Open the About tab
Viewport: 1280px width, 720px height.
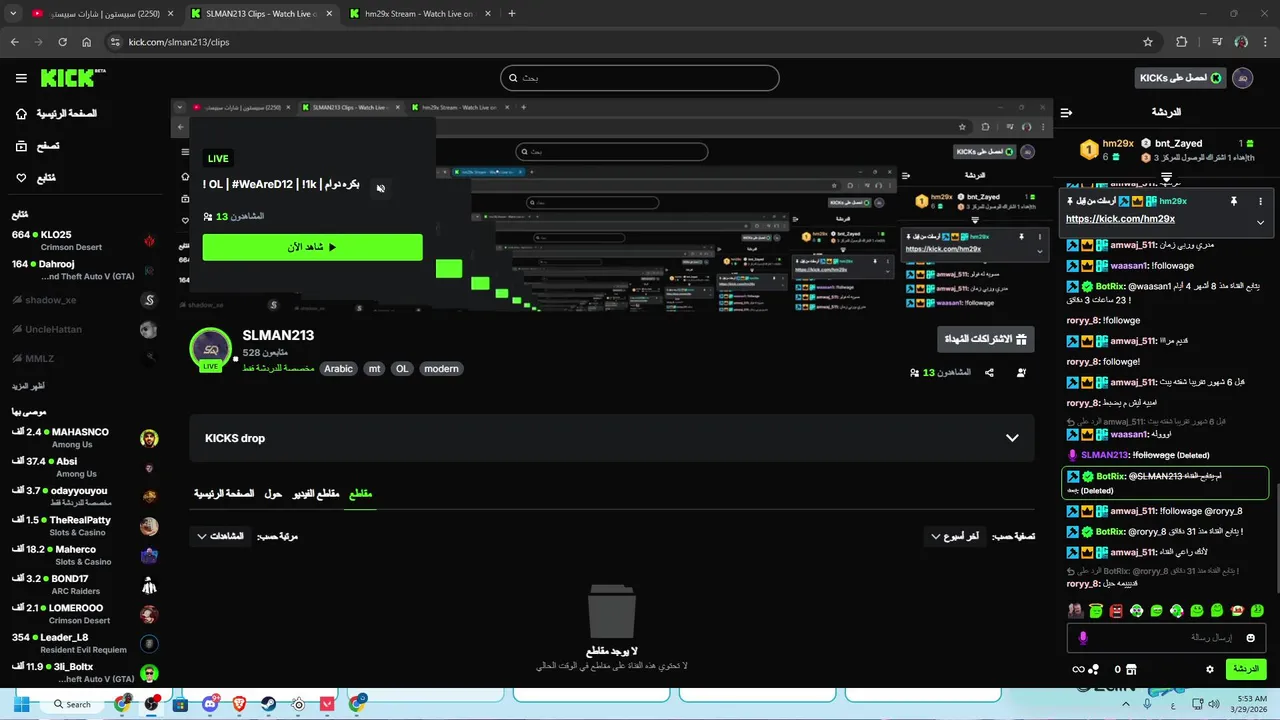pos(273,494)
